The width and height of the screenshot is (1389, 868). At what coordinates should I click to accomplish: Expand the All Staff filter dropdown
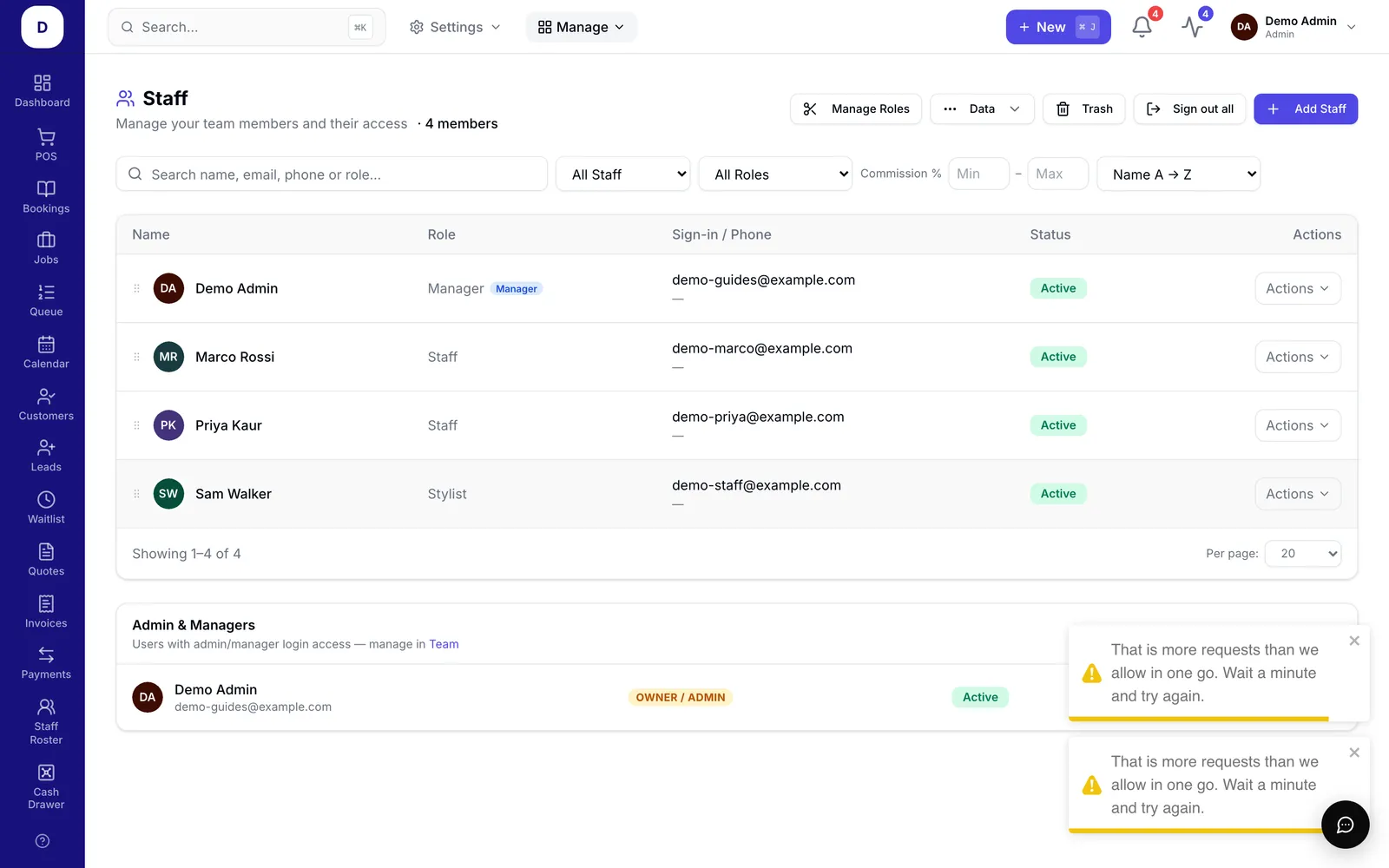(x=623, y=174)
